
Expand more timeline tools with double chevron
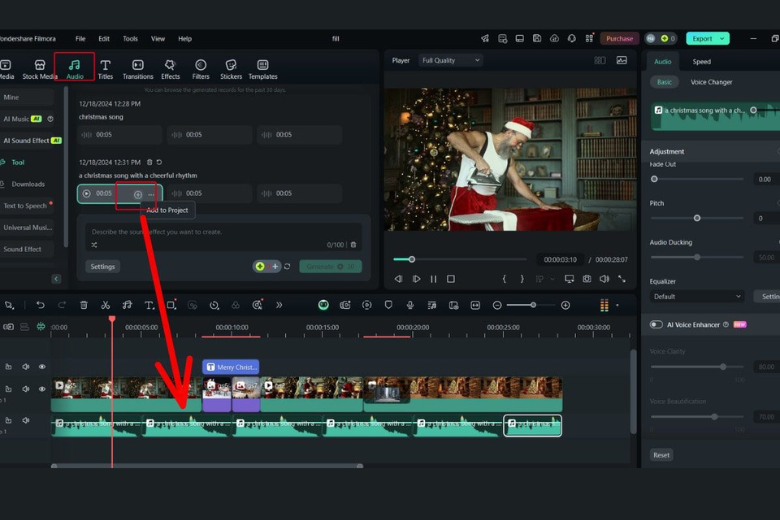pos(279,305)
